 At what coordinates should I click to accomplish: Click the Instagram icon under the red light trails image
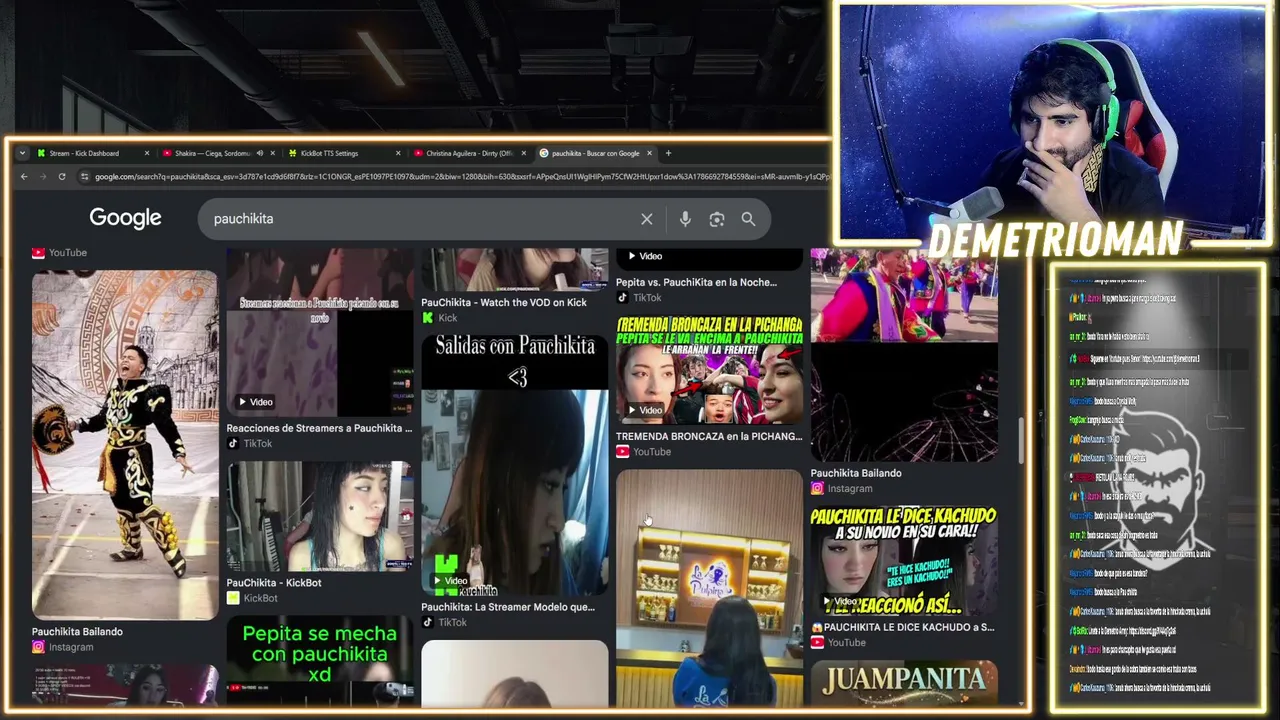pos(817,488)
